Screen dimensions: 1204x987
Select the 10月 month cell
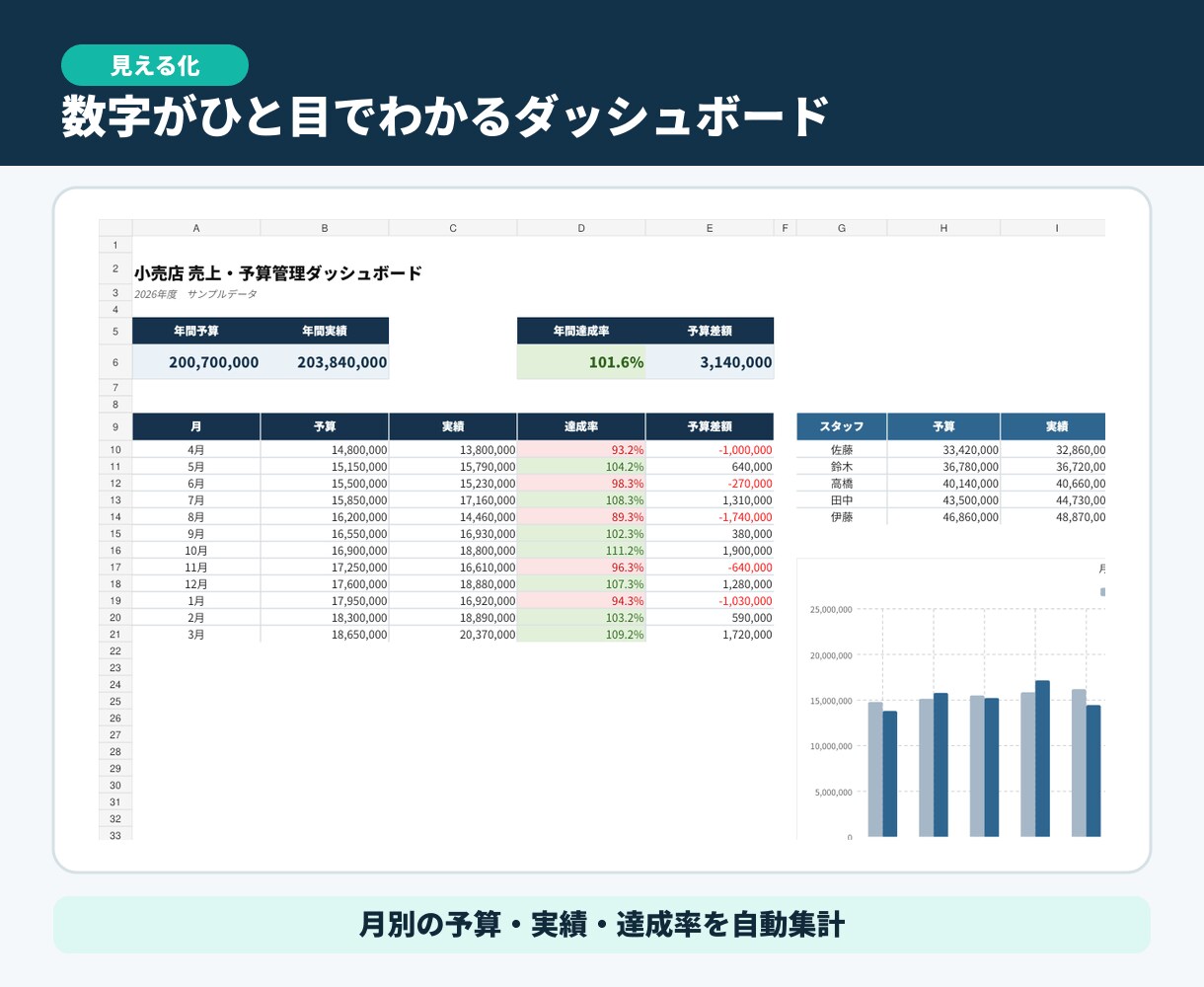[196, 551]
